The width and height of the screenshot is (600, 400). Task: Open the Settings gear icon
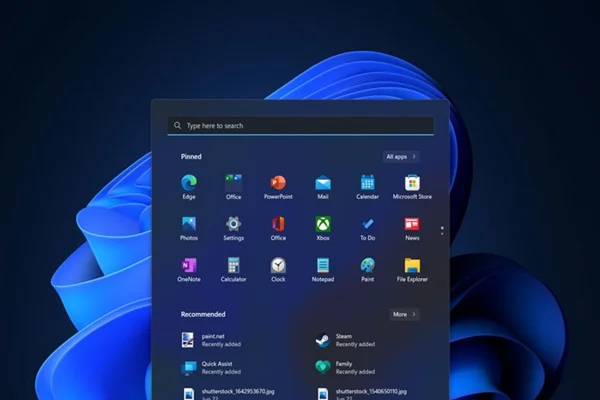point(233,224)
